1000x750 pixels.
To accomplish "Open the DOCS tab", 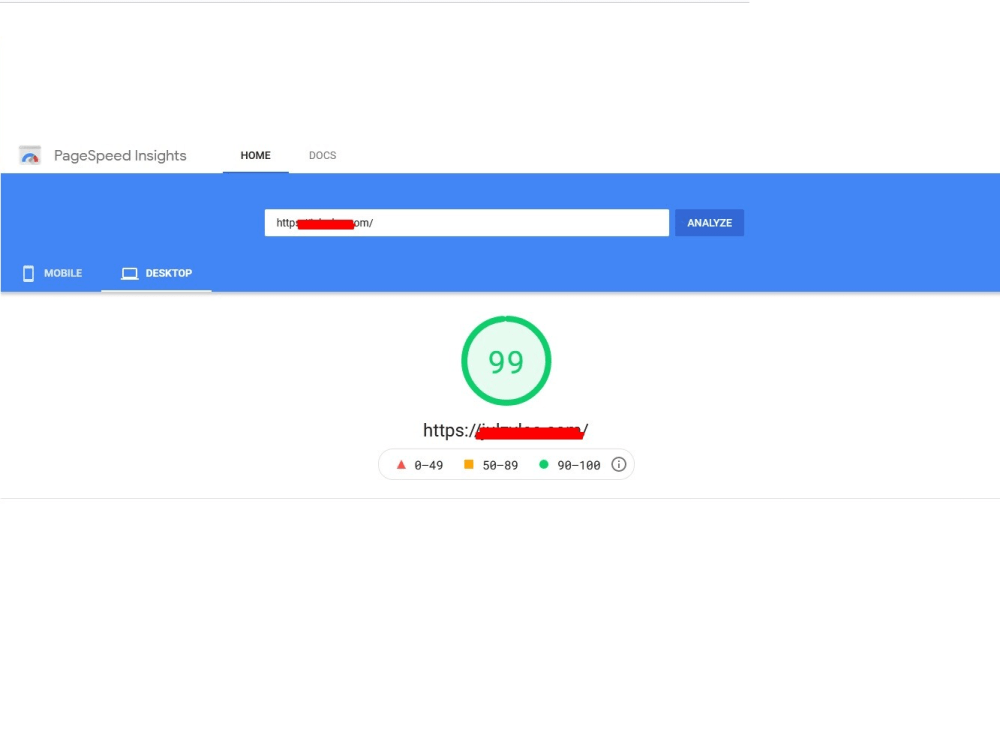I will point(322,156).
